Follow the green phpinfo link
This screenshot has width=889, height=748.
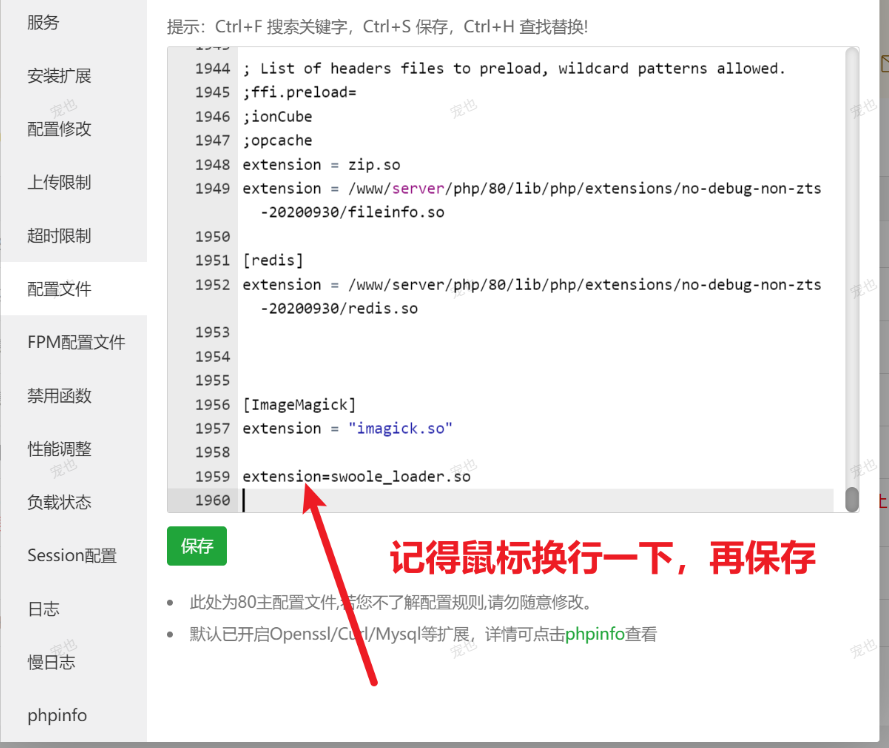(x=595, y=633)
